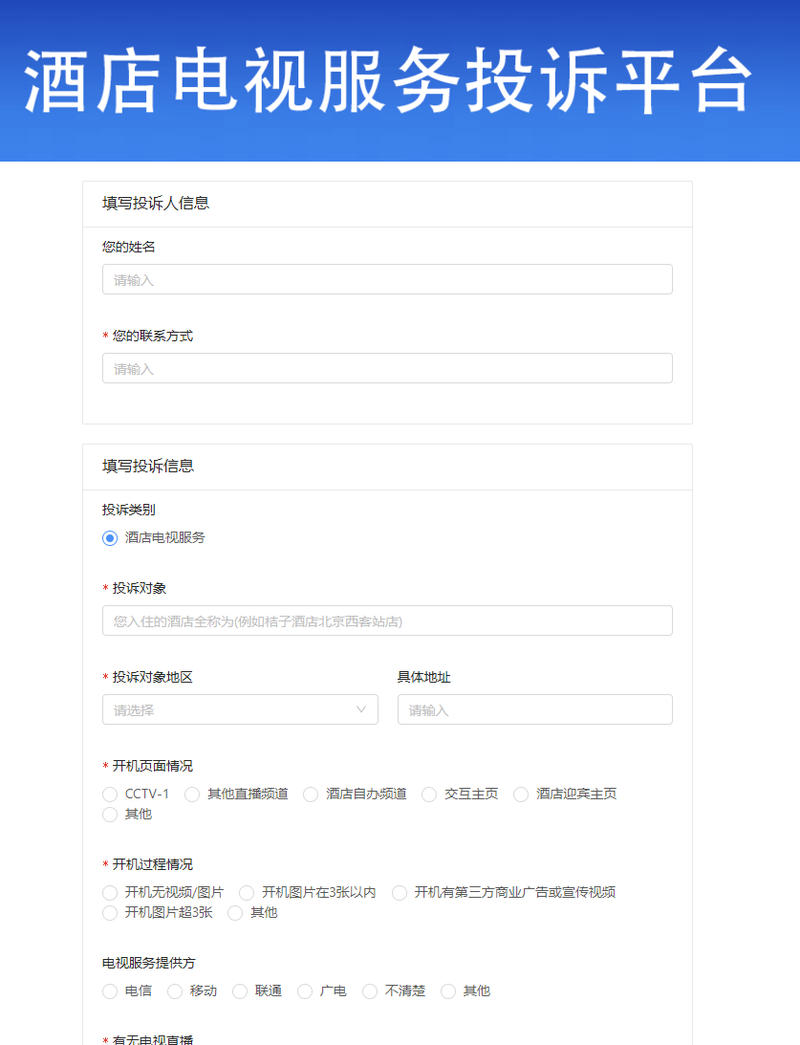Image resolution: width=800 pixels, height=1045 pixels.
Task: Select 酒店迎宾主页 radio button
Action: coord(521,794)
